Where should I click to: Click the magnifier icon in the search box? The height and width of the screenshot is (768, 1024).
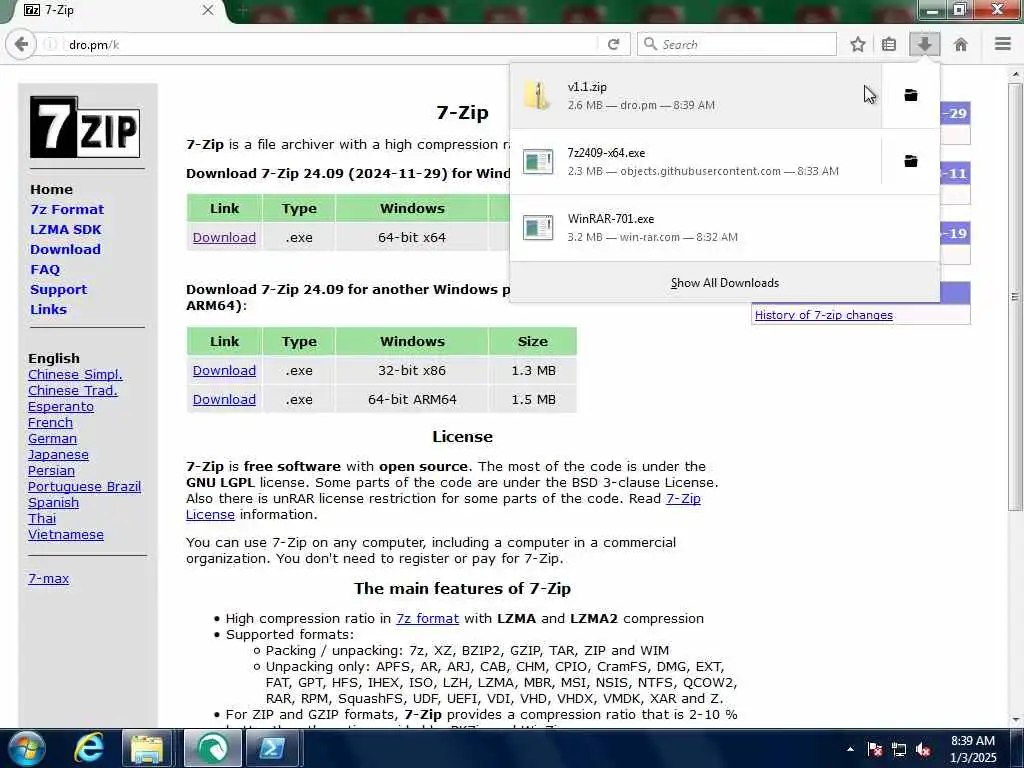(x=650, y=44)
